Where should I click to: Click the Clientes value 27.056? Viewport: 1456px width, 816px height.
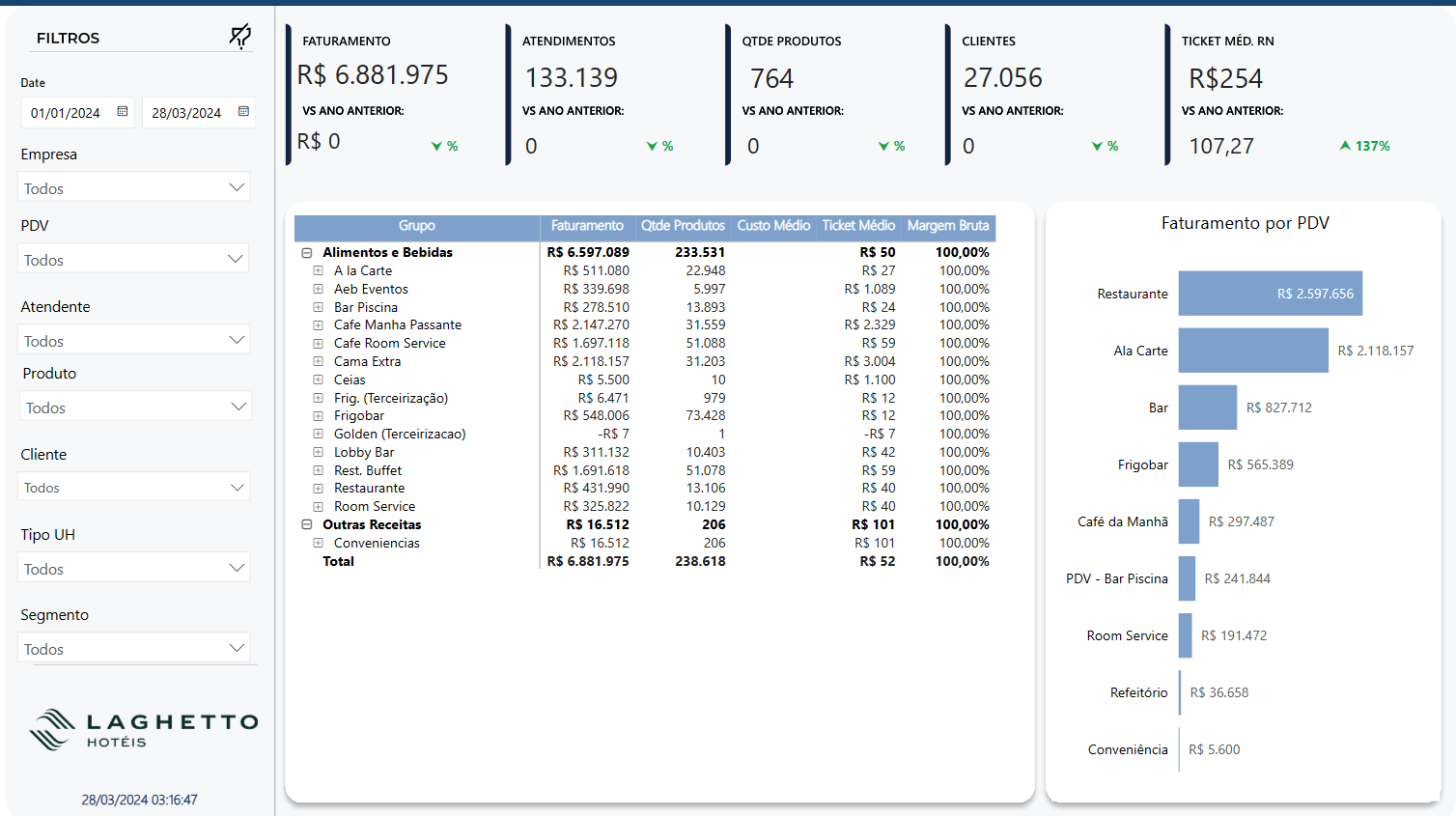pos(1003,77)
